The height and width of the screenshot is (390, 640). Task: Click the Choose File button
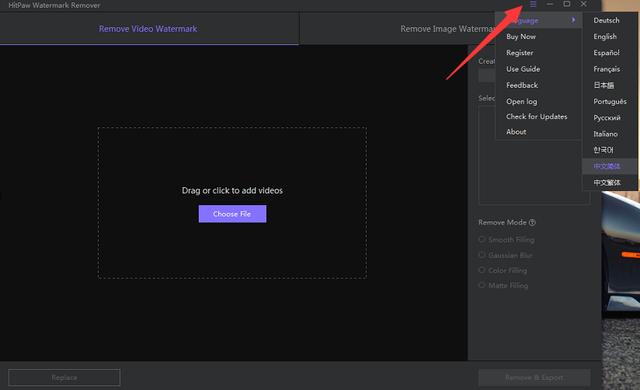click(x=232, y=214)
